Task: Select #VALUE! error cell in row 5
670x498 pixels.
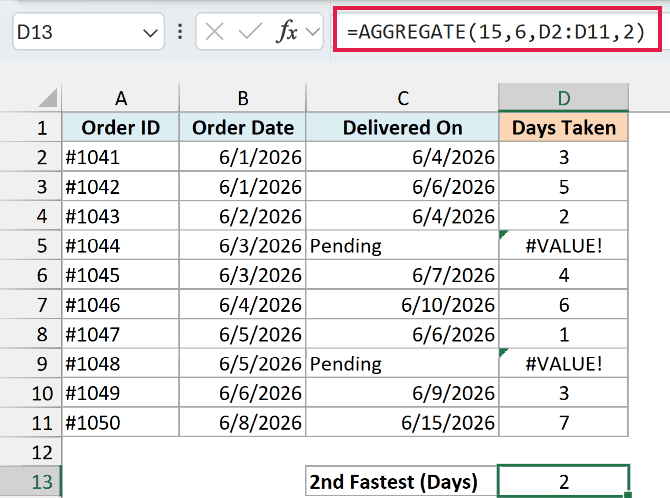Action: (x=564, y=245)
